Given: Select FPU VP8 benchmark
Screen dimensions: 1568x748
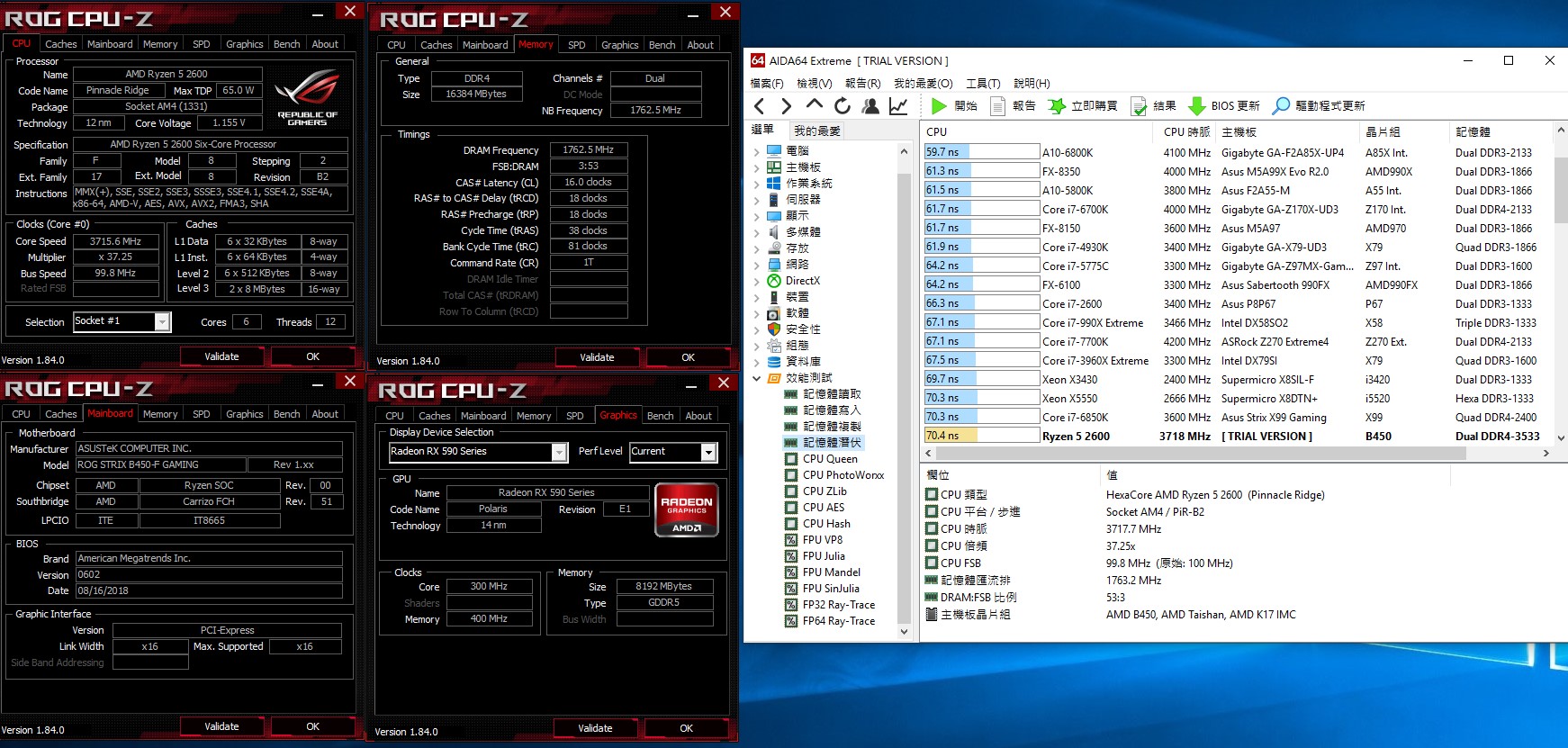Looking at the screenshot, I should 814,540.
